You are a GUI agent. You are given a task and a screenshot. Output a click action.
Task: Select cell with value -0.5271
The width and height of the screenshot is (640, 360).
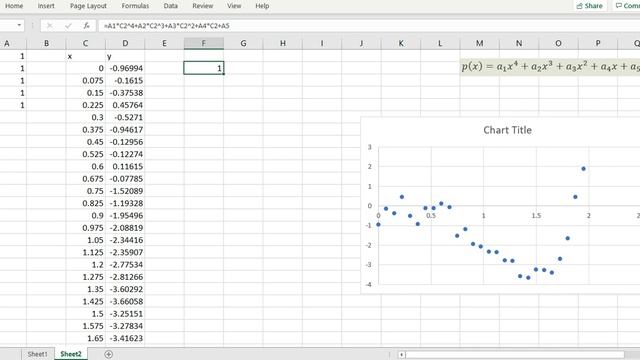(125, 117)
